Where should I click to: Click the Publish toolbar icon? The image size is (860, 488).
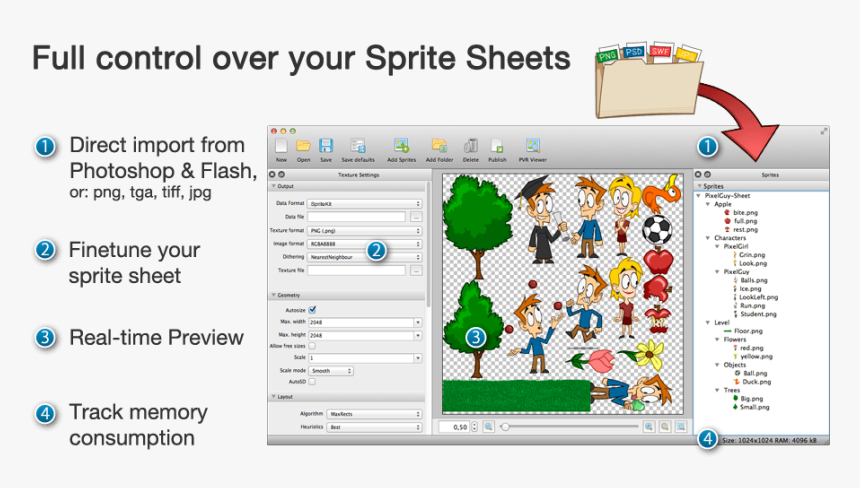click(497, 145)
